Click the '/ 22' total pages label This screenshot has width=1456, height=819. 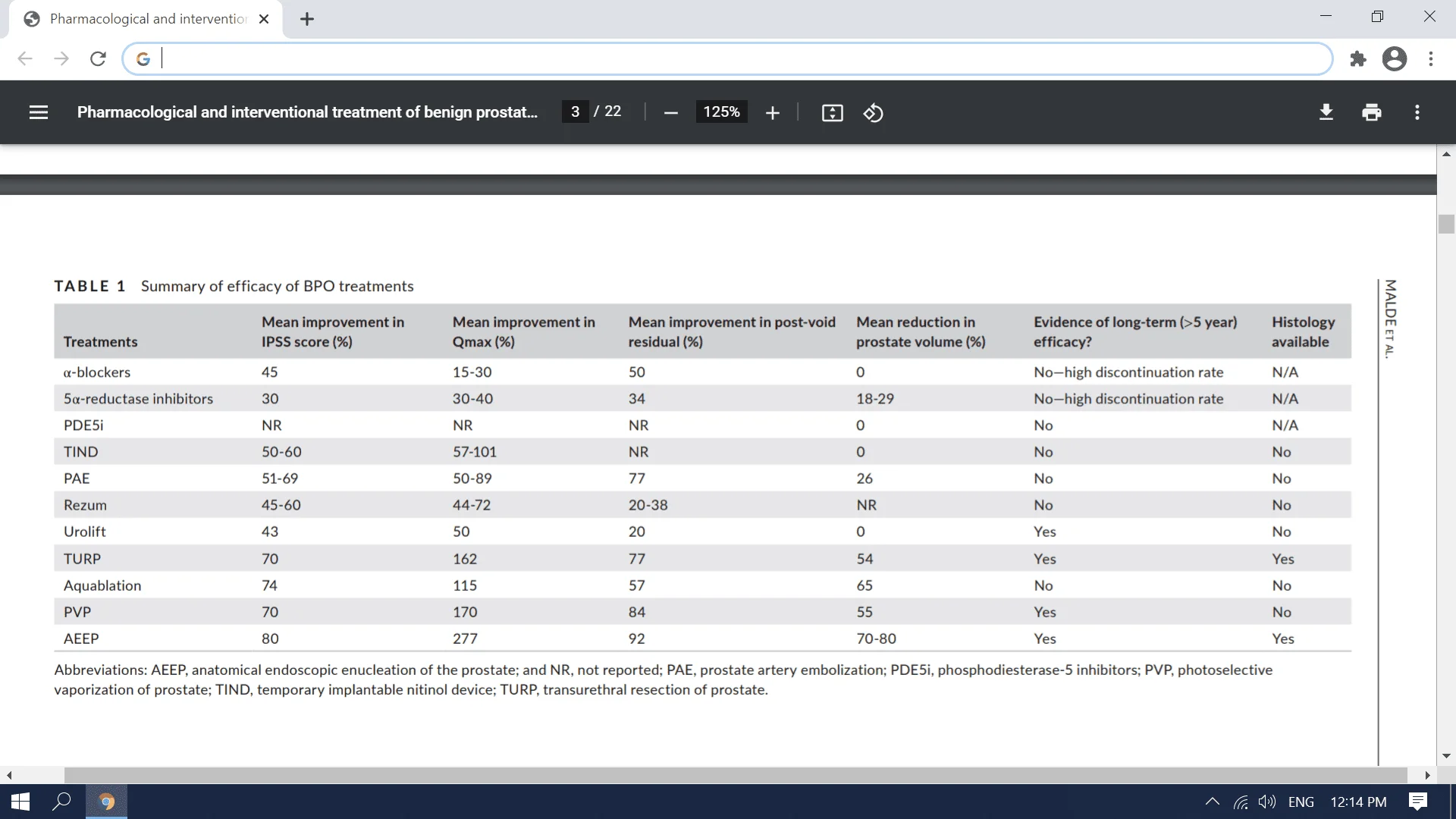pos(607,111)
